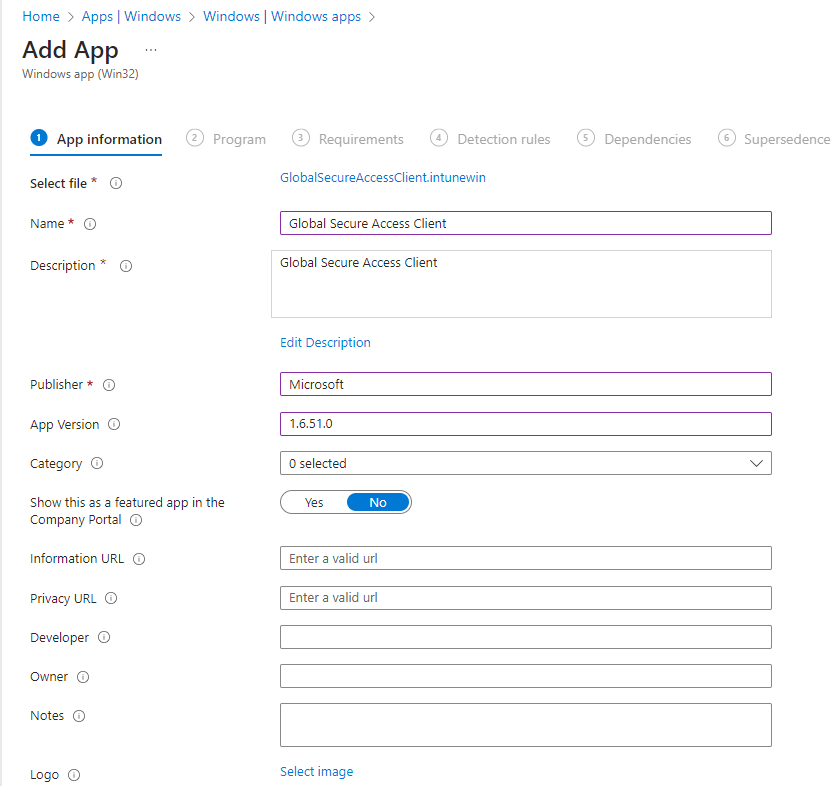Click the Privacy URL input field
This screenshot has height=786, width=840.
click(526, 598)
